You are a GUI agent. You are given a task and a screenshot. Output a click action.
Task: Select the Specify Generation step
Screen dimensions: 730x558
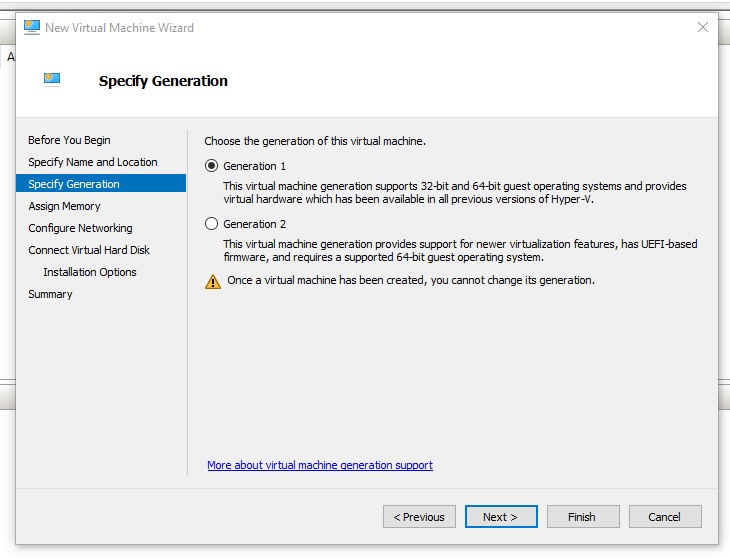coord(74,184)
